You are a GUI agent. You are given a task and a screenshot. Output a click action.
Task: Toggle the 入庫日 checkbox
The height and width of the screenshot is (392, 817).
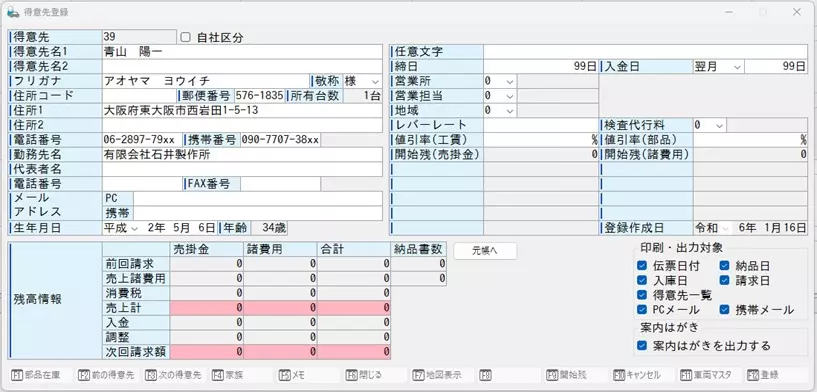click(x=642, y=280)
